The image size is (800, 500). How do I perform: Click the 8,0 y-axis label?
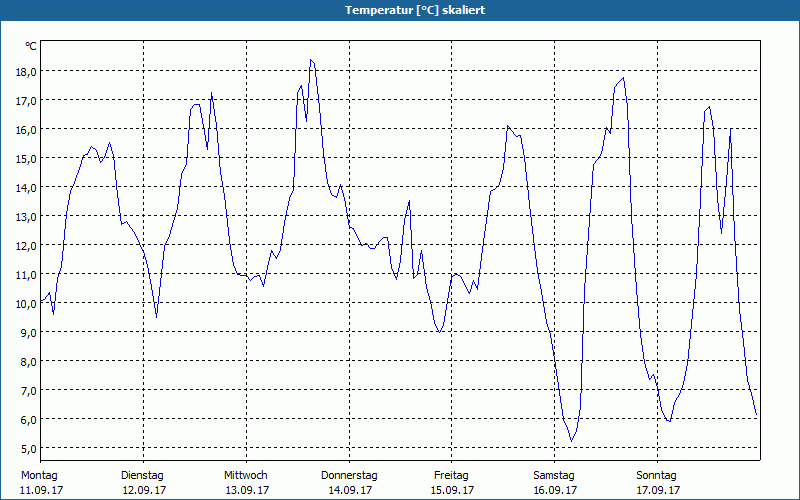click(28, 363)
